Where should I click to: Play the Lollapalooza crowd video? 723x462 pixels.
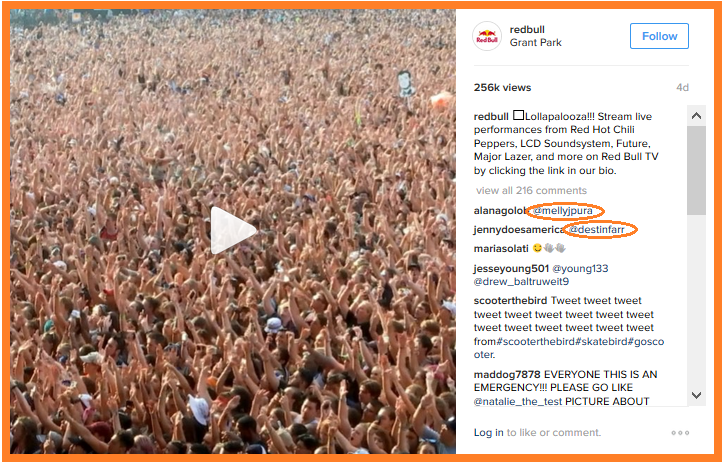click(x=233, y=230)
